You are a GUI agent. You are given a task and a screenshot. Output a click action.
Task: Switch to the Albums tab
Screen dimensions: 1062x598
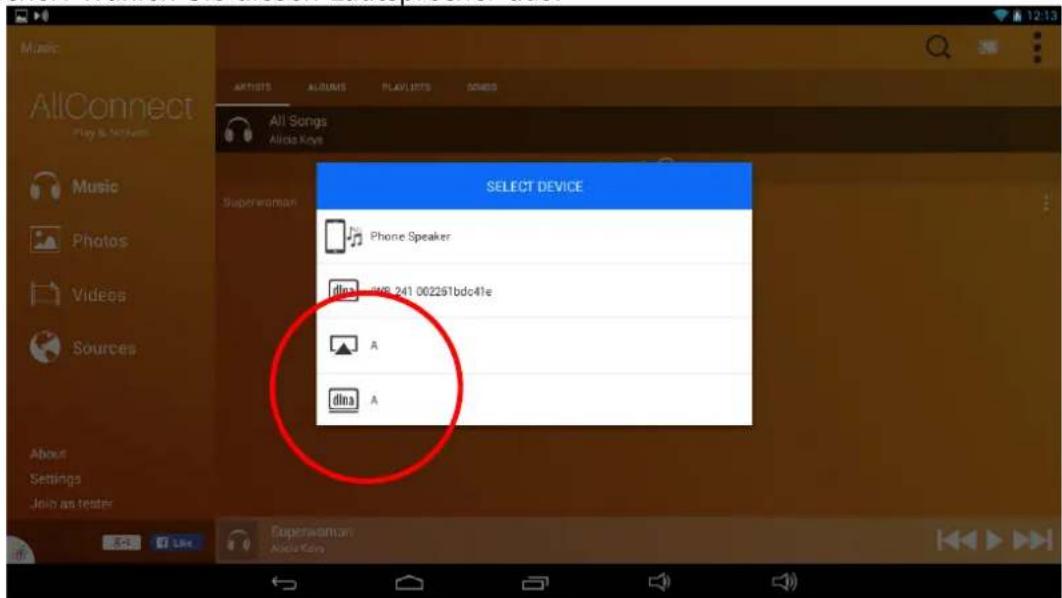point(326,87)
